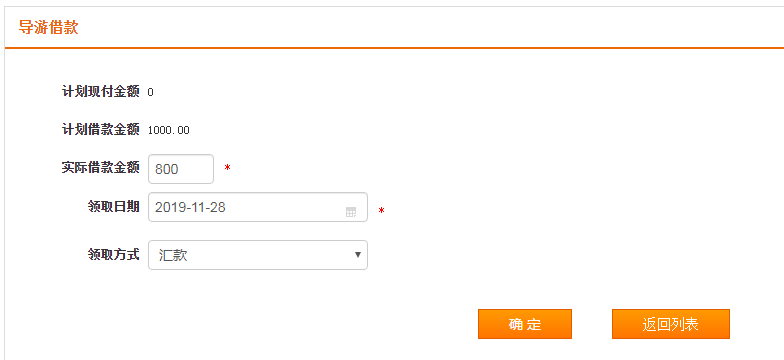Place the cursor on the 800 amount text
The height and width of the screenshot is (360, 784).
(x=166, y=170)
